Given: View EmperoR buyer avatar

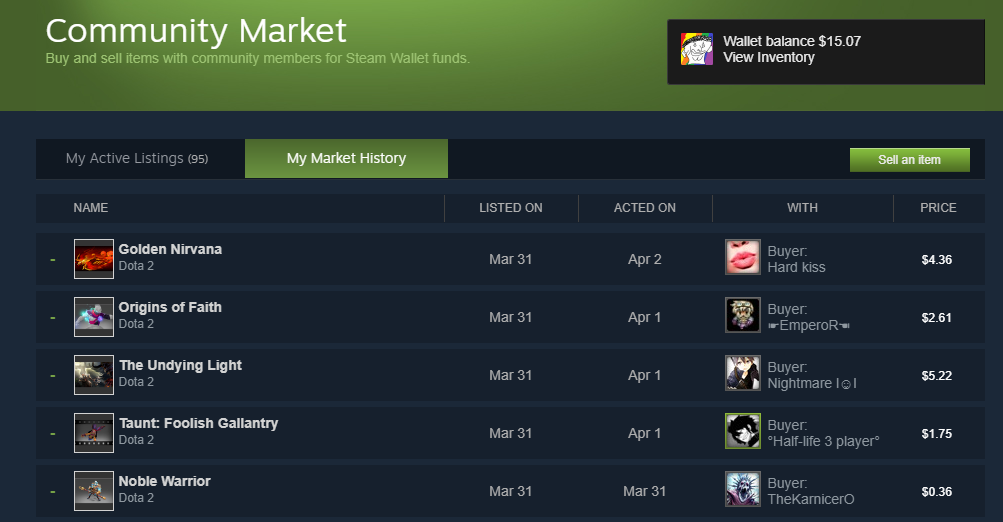Looking at the screenshot, I should pos(743,315).
